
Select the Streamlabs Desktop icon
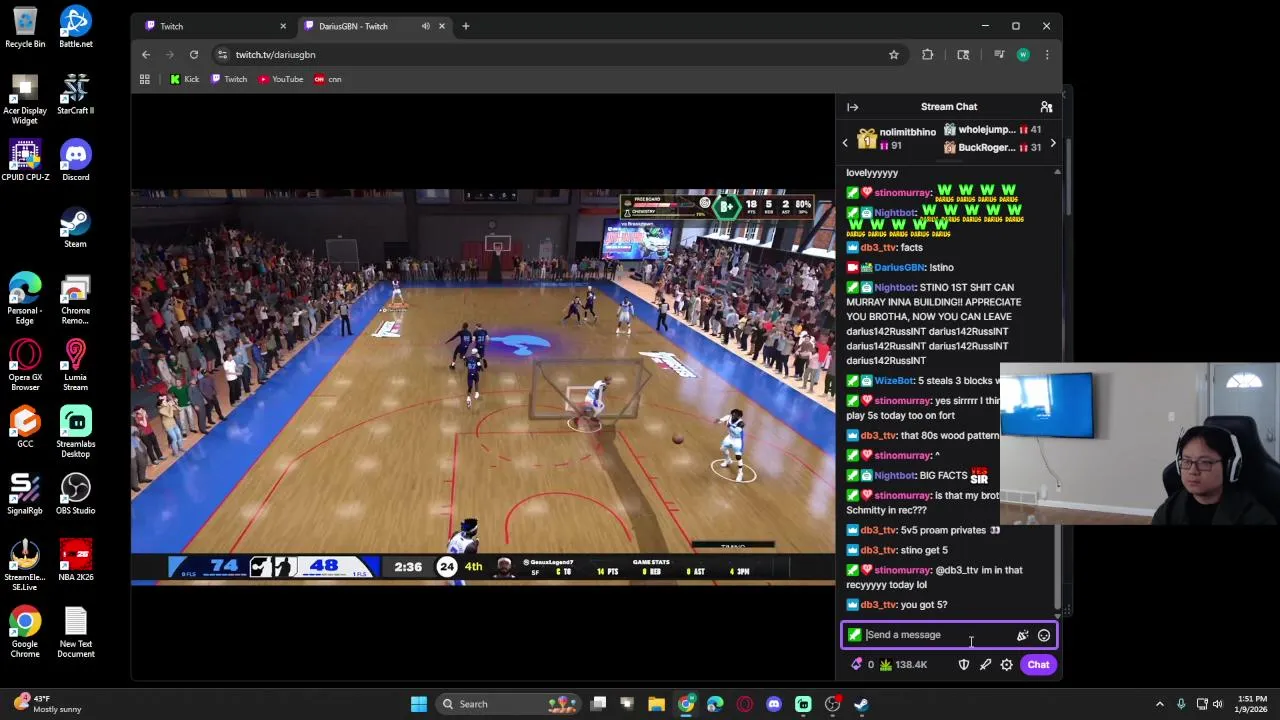[76, 432]
